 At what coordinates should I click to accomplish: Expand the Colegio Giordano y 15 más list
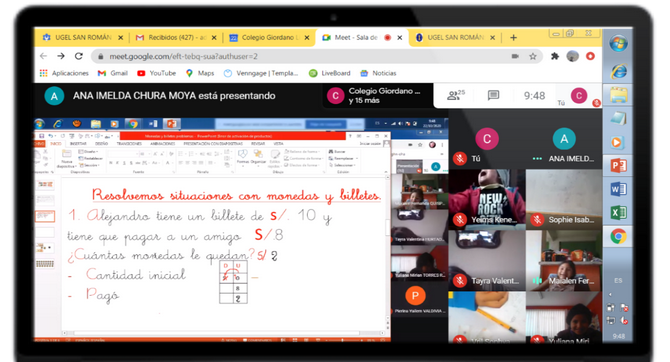point(377,96)
